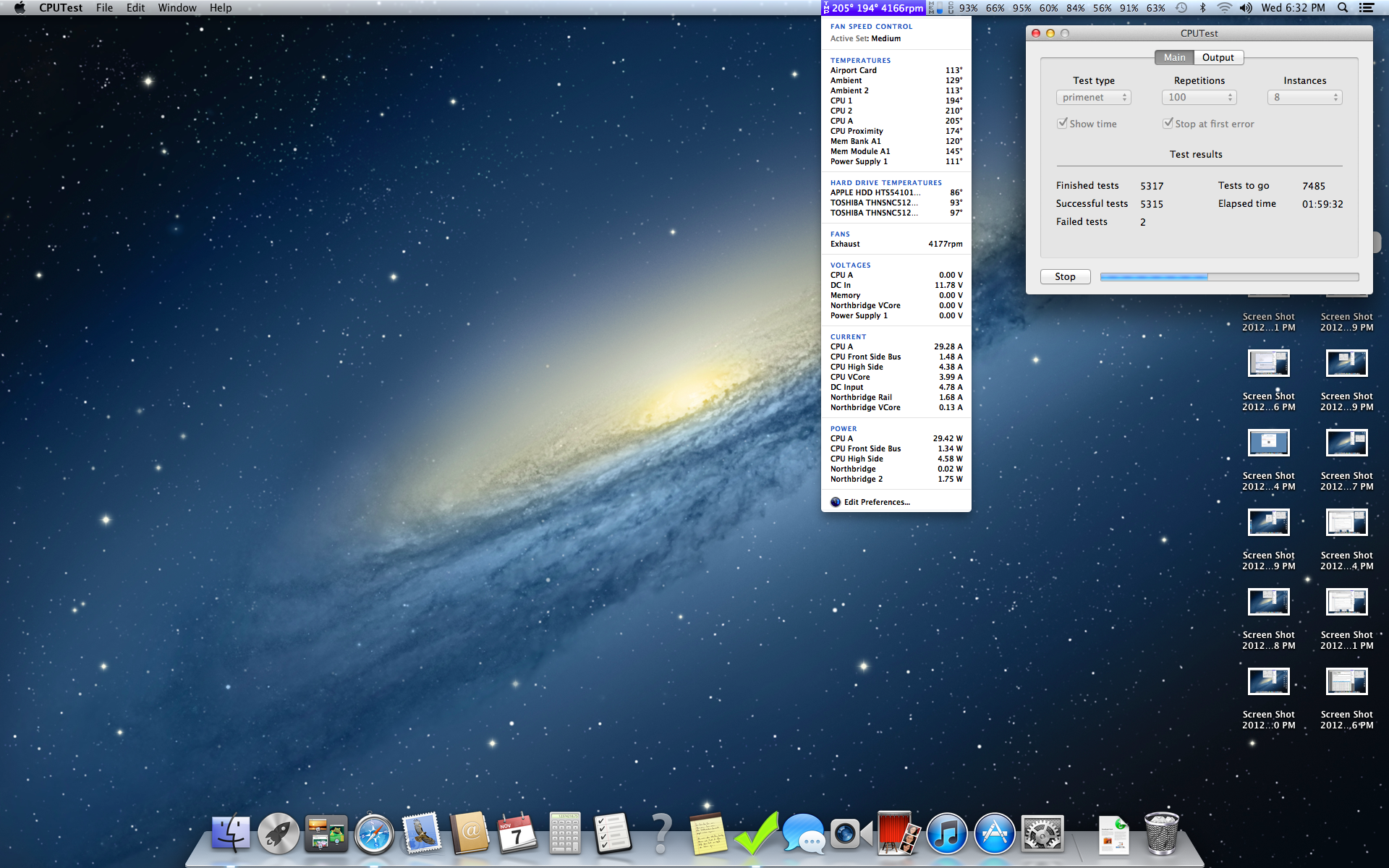This screenshot has height=868, width=1389.
Task: Click the CPUTest progress bar
Action: 1228,277
